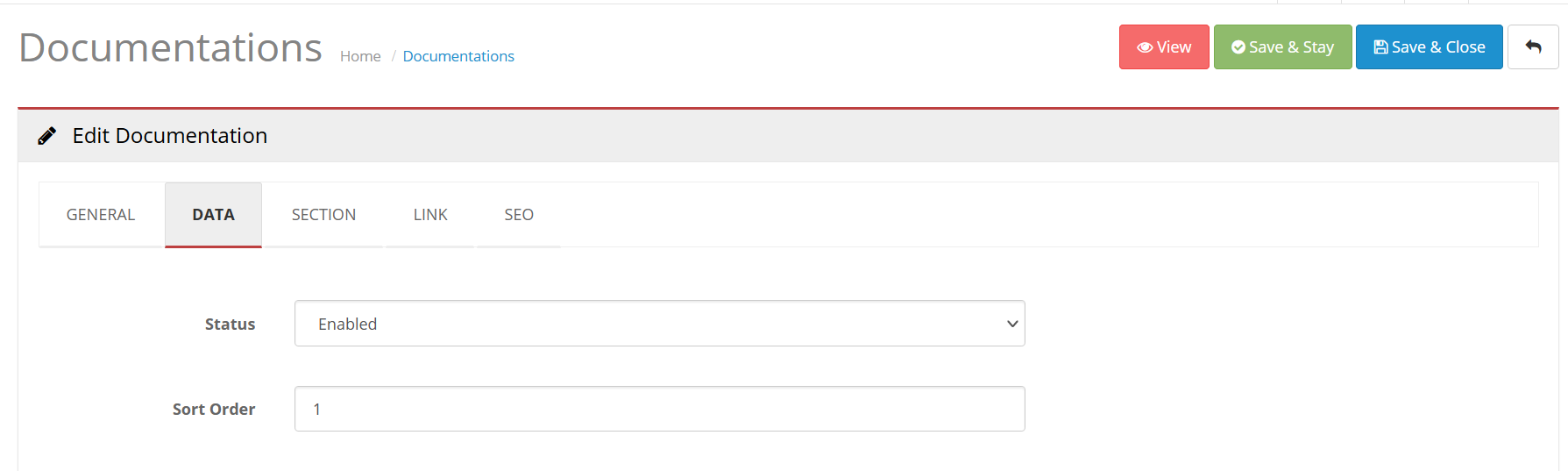Go to the Home breadcrumb link
This screenshot has width=1568, height=471.
(x=360, y=56)
